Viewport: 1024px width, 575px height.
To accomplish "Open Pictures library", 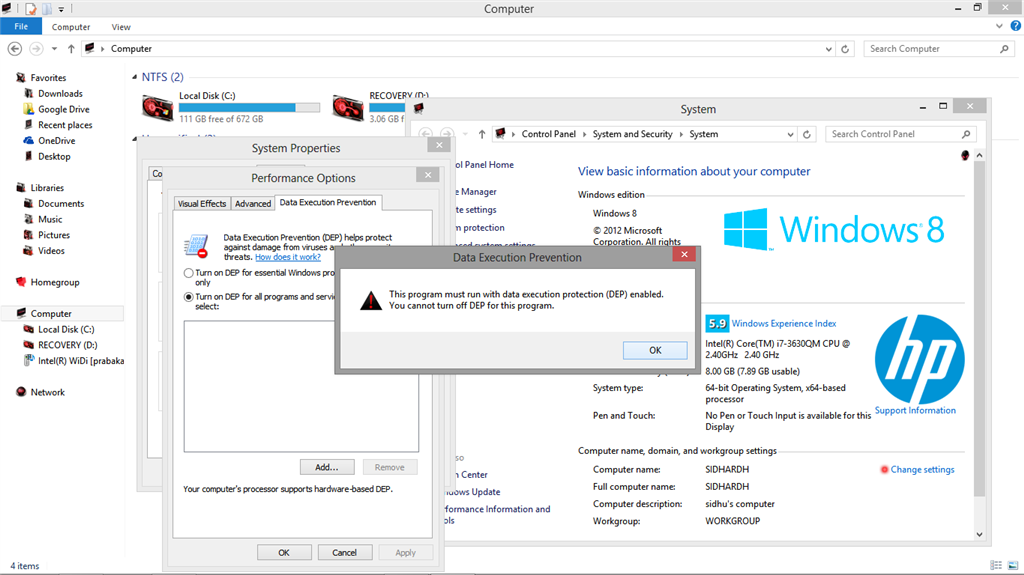I will 54,235.
